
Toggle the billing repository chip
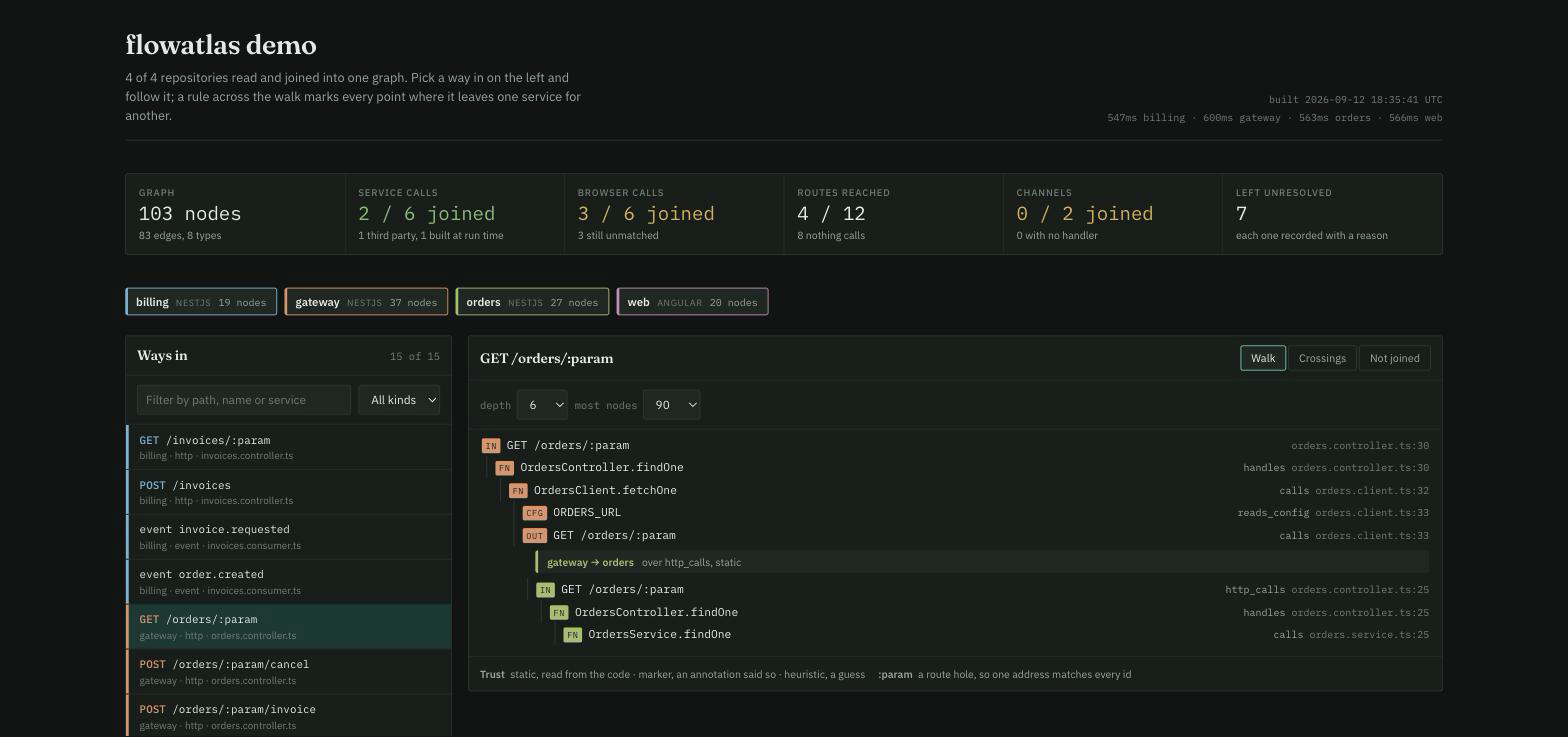[201, 302]
